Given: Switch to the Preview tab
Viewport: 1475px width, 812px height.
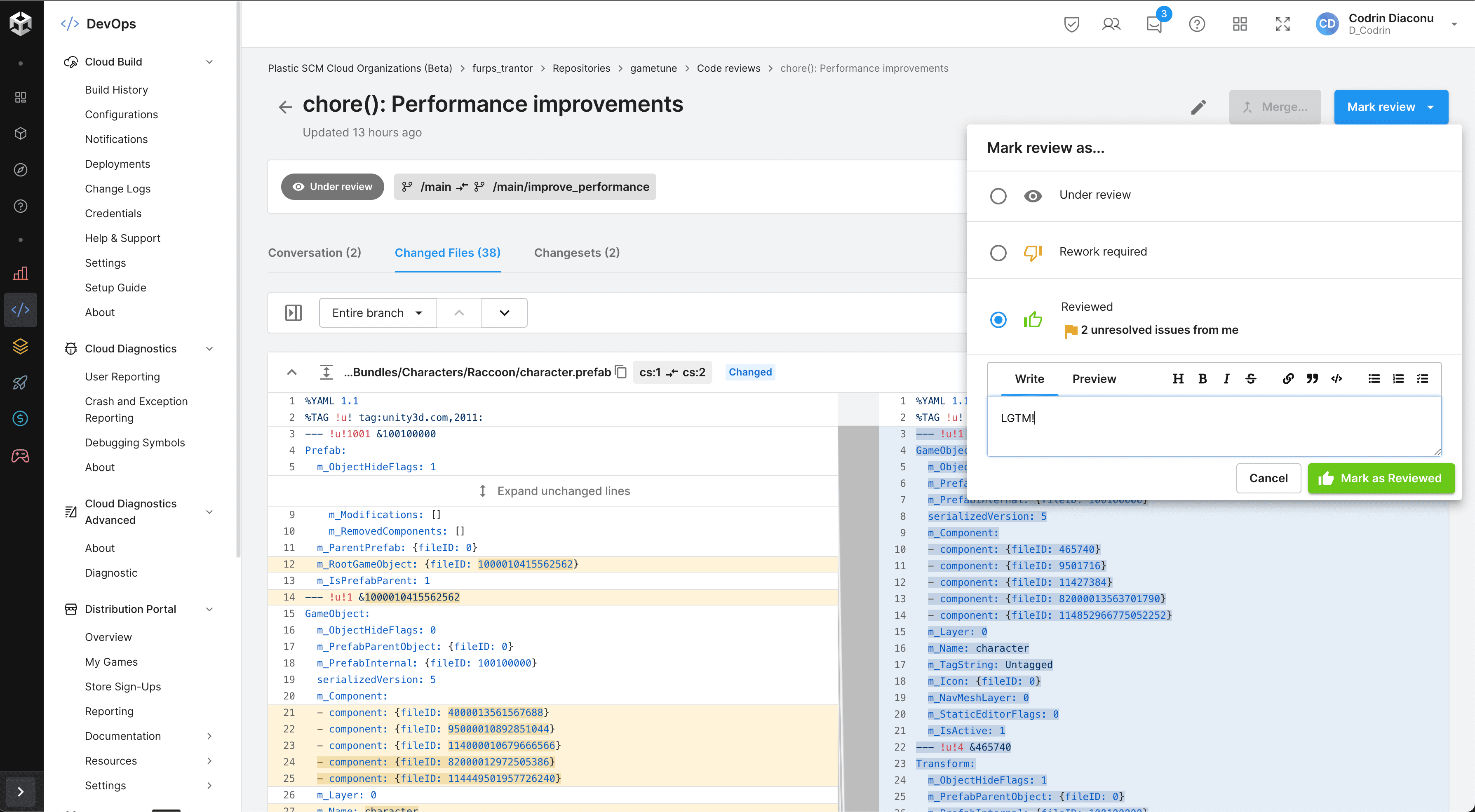Looking at the screenshot, I should (1094, 378).
